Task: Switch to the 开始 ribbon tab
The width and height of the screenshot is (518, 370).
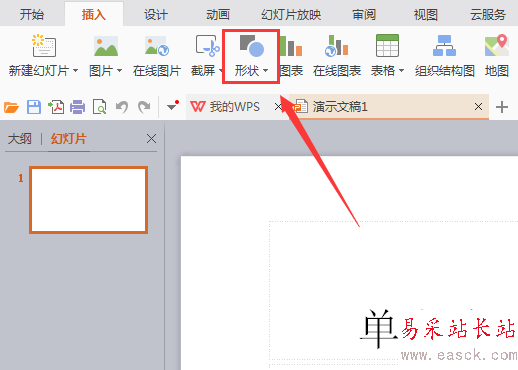Action: tap(32, 15)
